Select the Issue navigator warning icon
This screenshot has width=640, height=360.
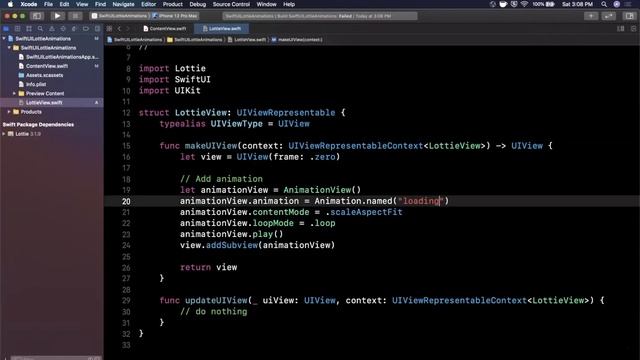[52, 29]
